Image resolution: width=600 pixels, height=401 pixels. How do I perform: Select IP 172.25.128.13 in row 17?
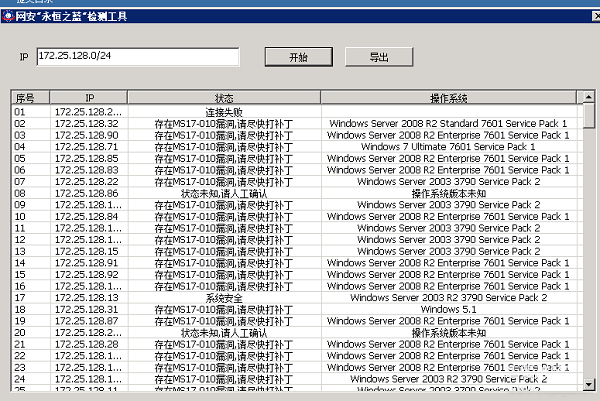click(87, 298)
